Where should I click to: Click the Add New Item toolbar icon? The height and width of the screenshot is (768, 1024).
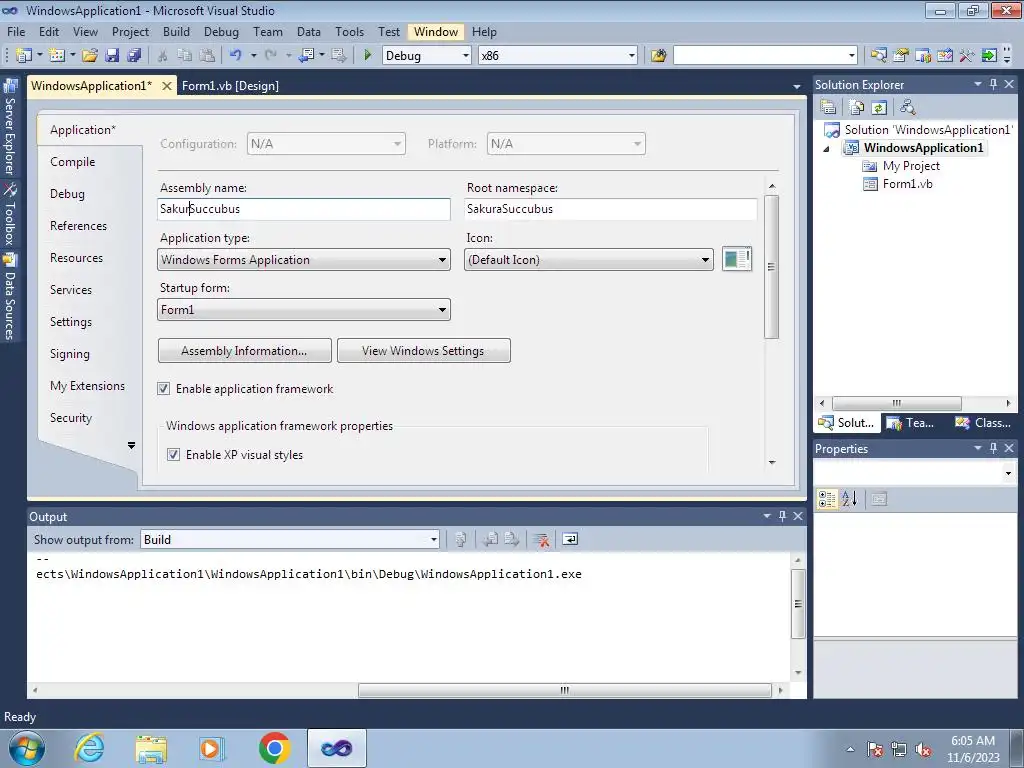pyautogui.click(x=57, y=56)
